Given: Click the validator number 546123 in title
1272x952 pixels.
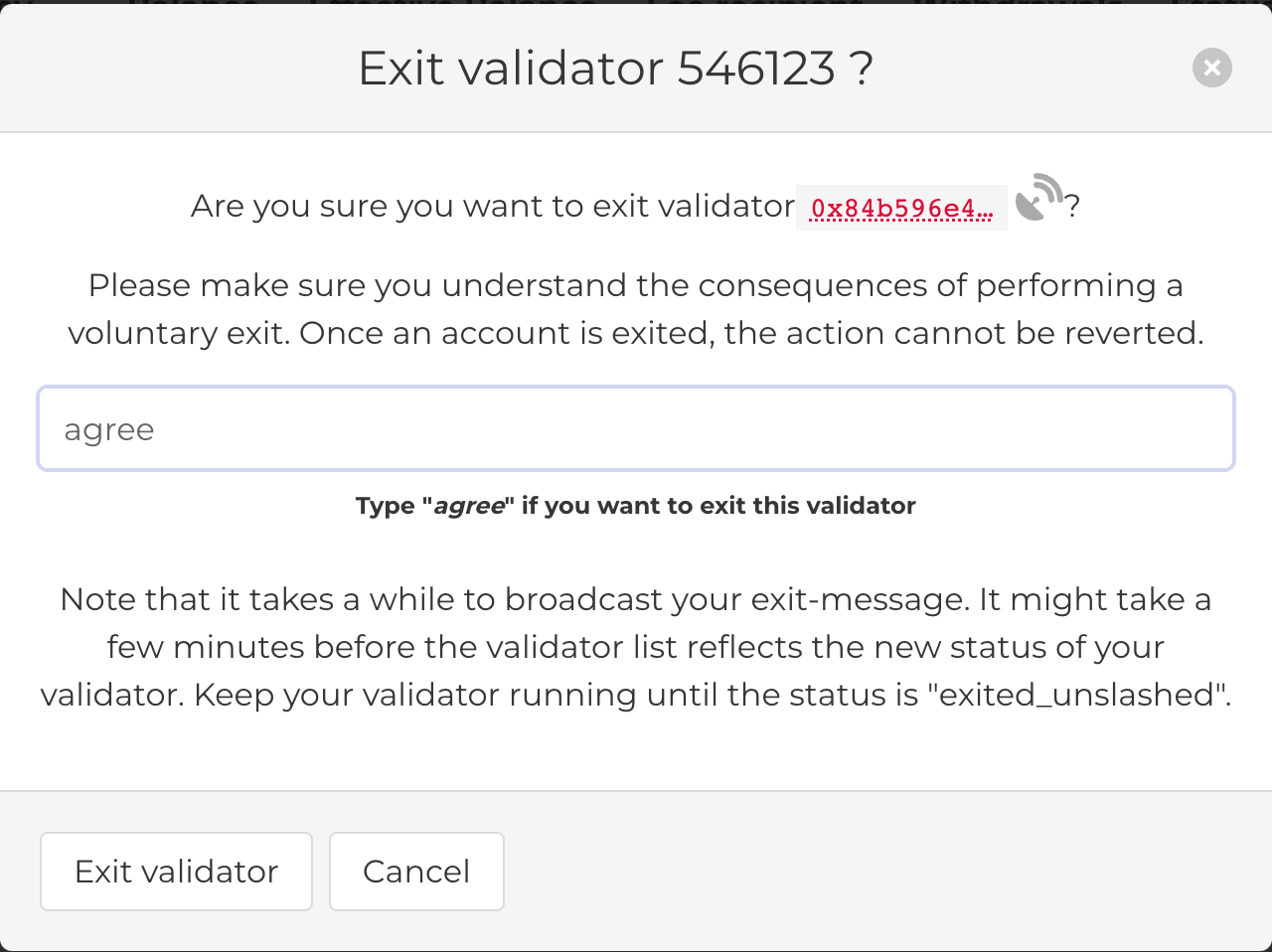Looking at the screenshot, I should click(756, 69).
